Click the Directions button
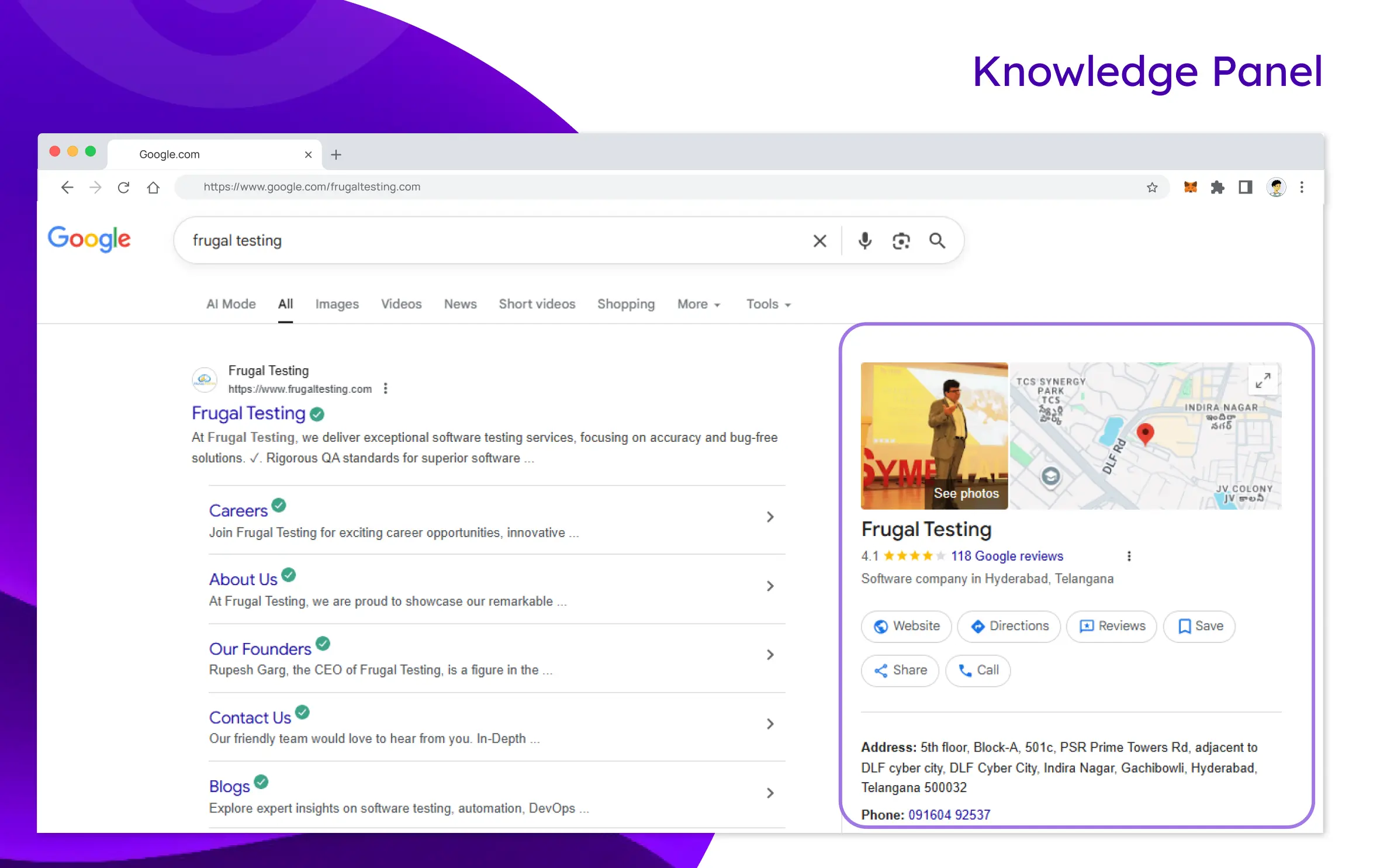Screen dimensions: 1380x868 pyautogui.click(x=1009, y=626)
